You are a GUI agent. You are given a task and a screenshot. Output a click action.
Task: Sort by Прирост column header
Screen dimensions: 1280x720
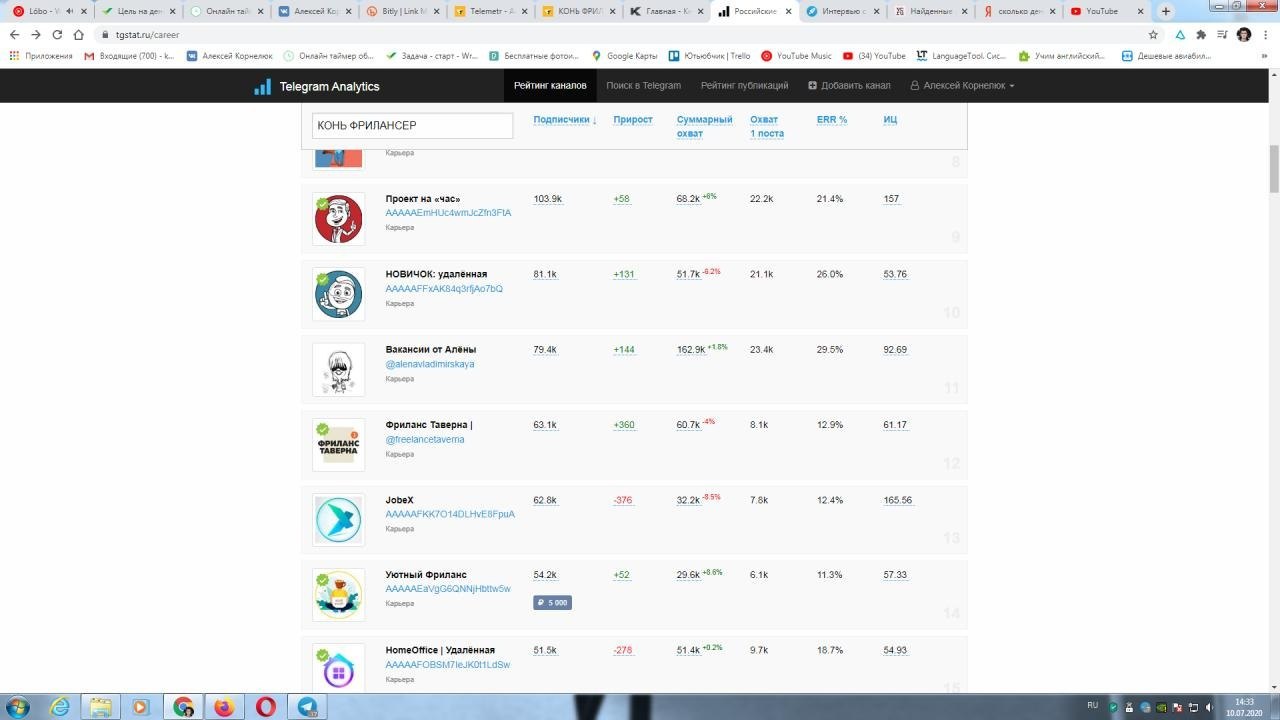tap(633, 120)
